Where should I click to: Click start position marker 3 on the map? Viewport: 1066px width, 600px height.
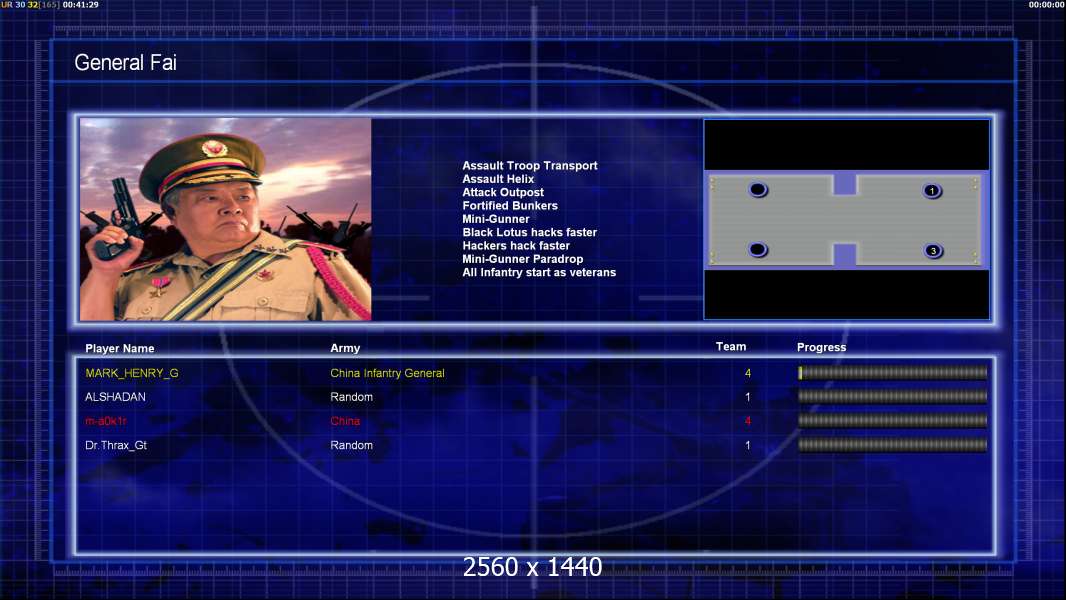(932, 251)
